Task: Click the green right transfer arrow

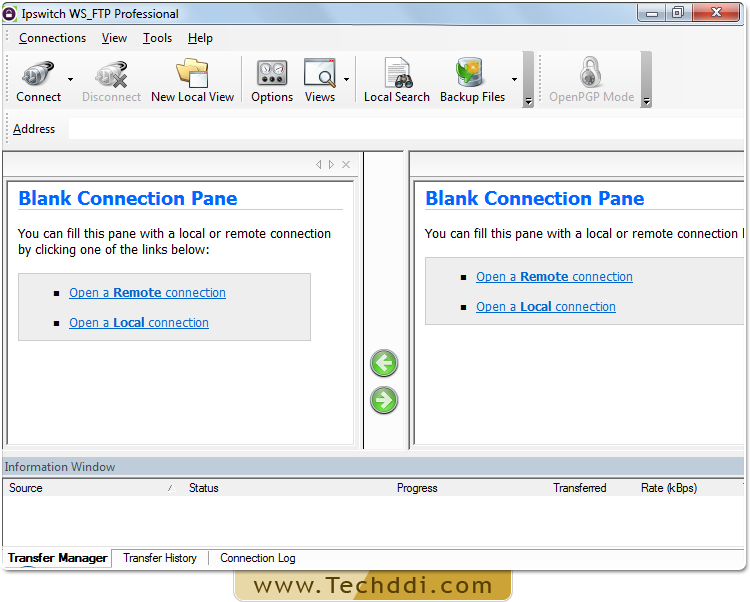Action: [x=384, y=400]
